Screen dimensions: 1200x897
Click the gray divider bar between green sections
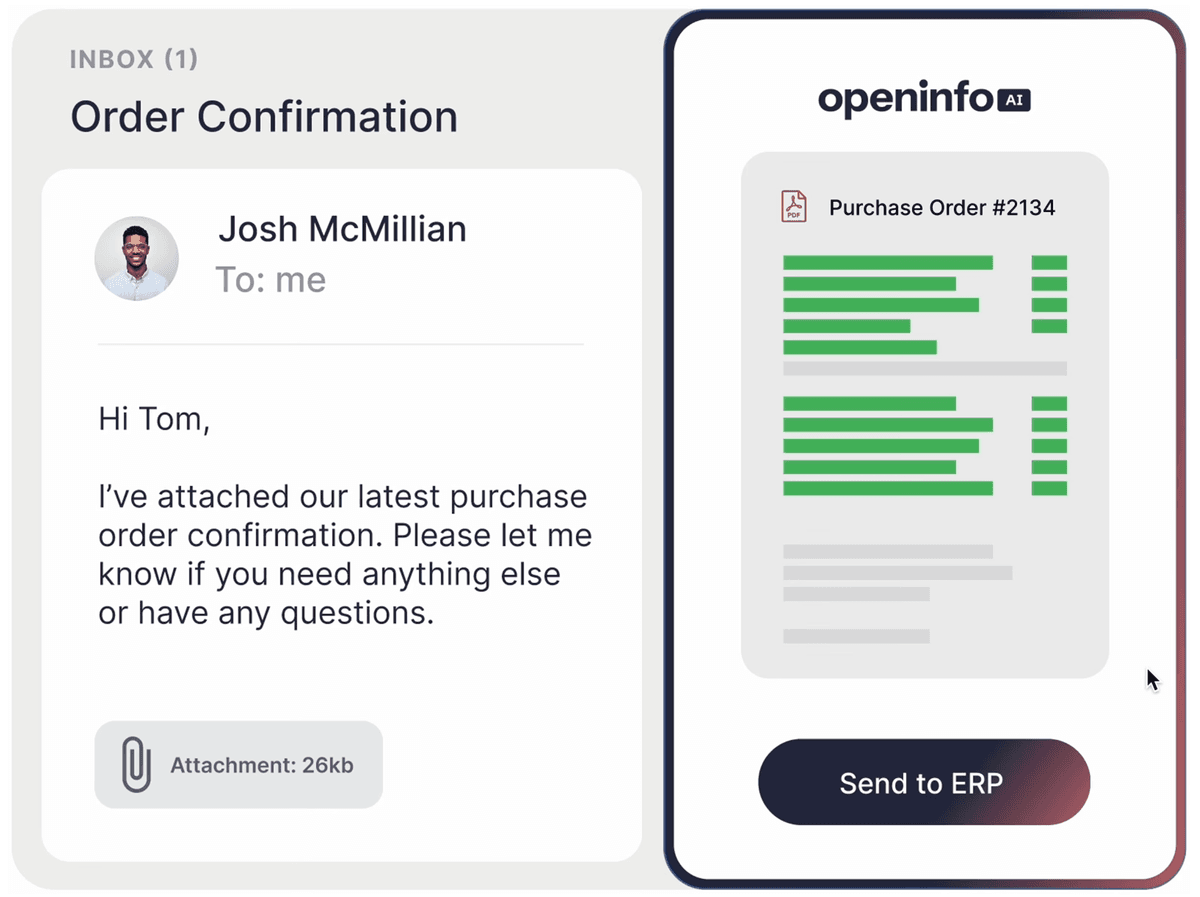(x=924, y=368)
